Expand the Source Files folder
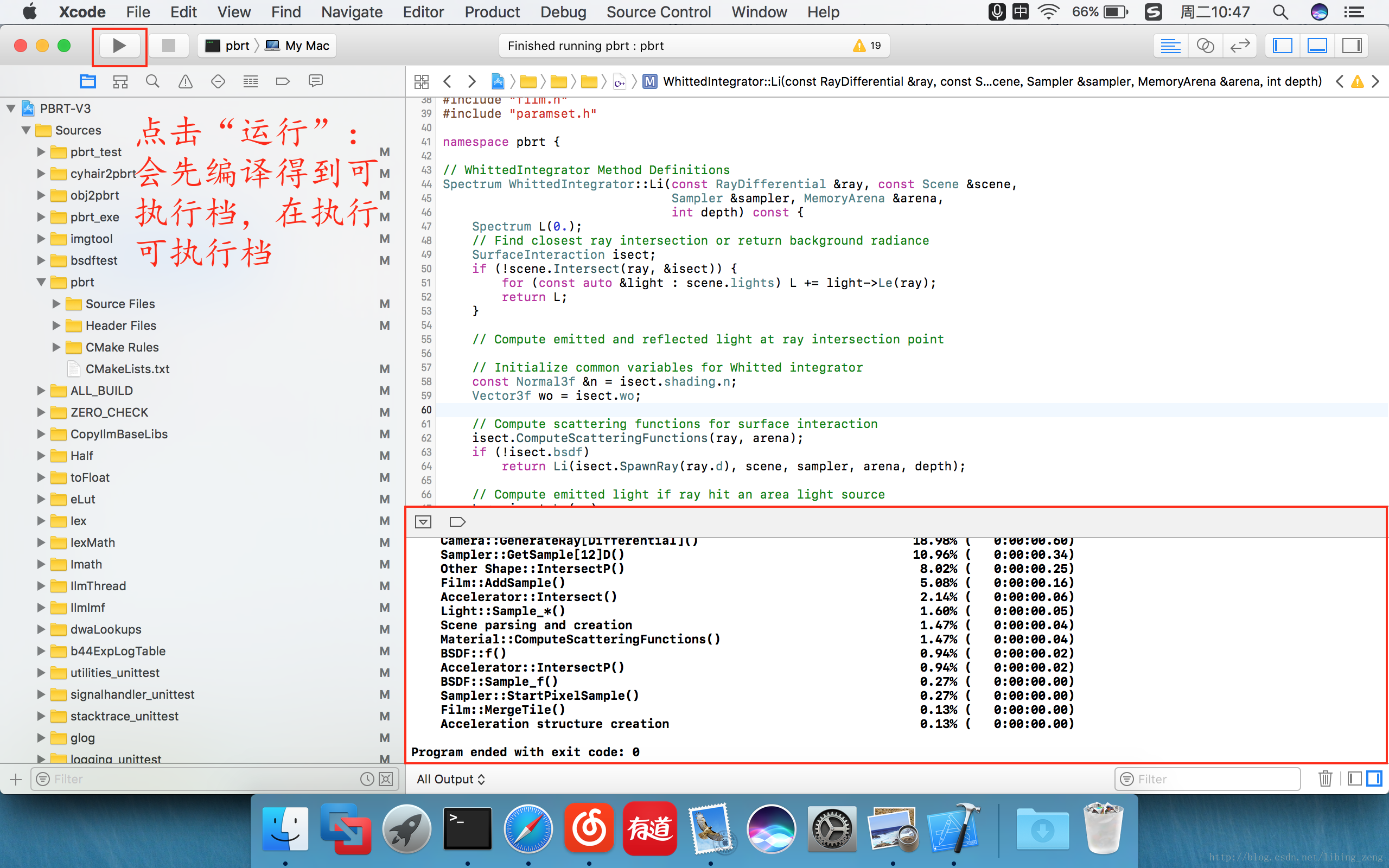 [x=56, y=304]
